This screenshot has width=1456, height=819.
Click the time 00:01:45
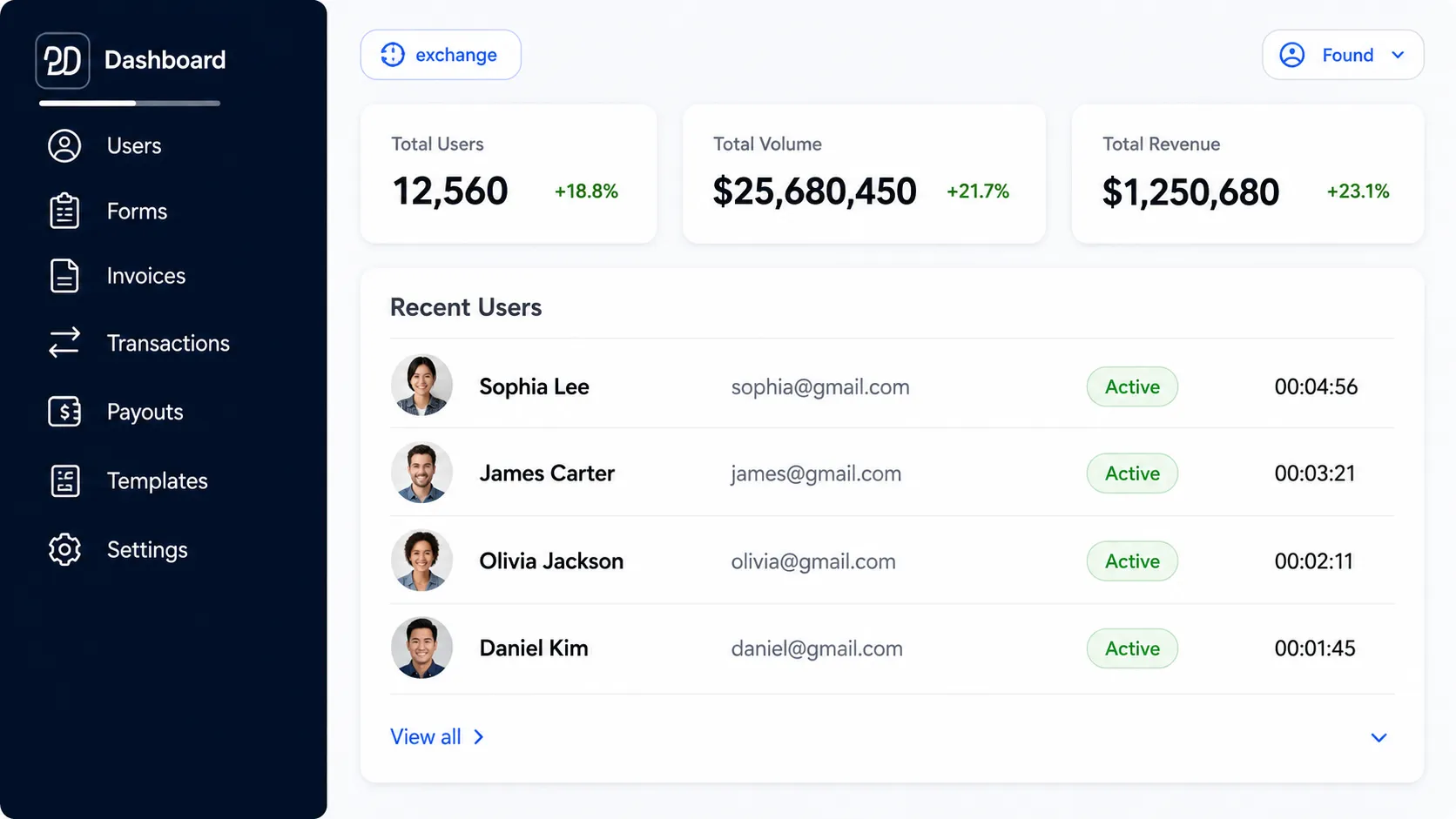tap(1315, 648)
